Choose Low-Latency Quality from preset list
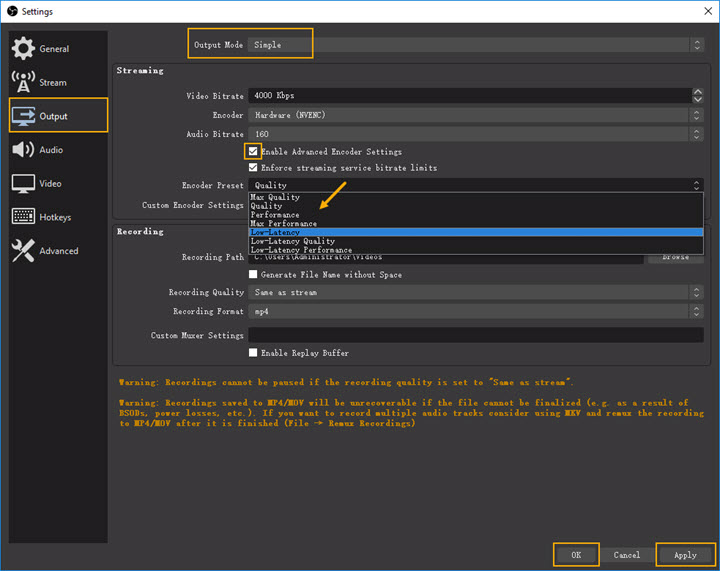Image resolution: width=720 pixels, height=571 pixels. pos(292,241)
